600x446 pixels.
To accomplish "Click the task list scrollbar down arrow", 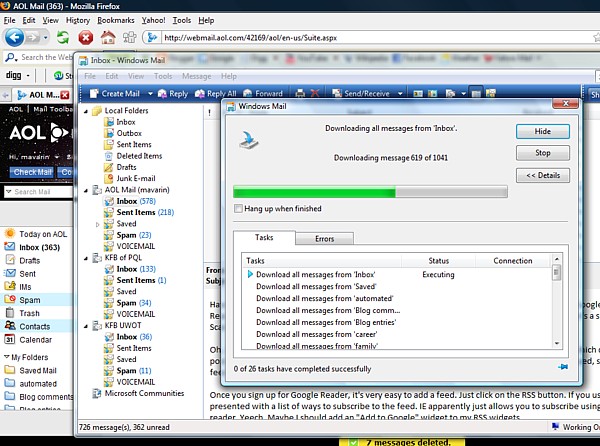I will point(557,343).
